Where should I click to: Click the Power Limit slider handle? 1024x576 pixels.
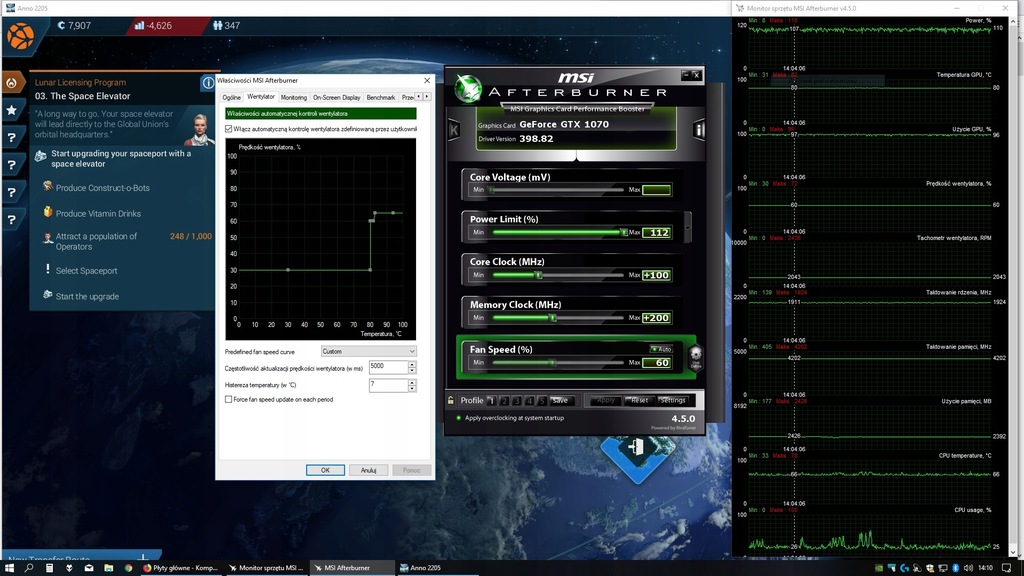(x=624, y=232)
